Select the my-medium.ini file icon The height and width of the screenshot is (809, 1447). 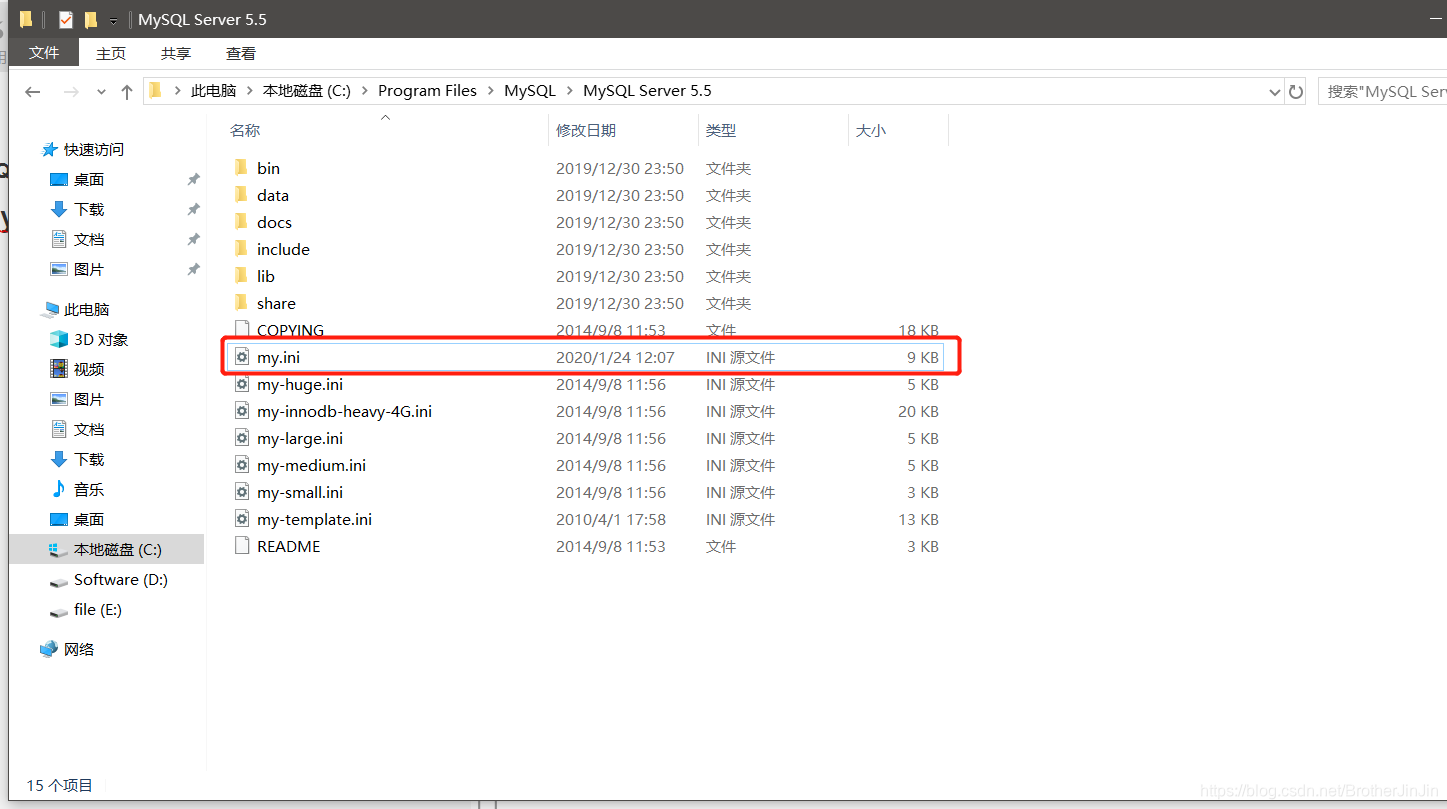tap(240, 465)
